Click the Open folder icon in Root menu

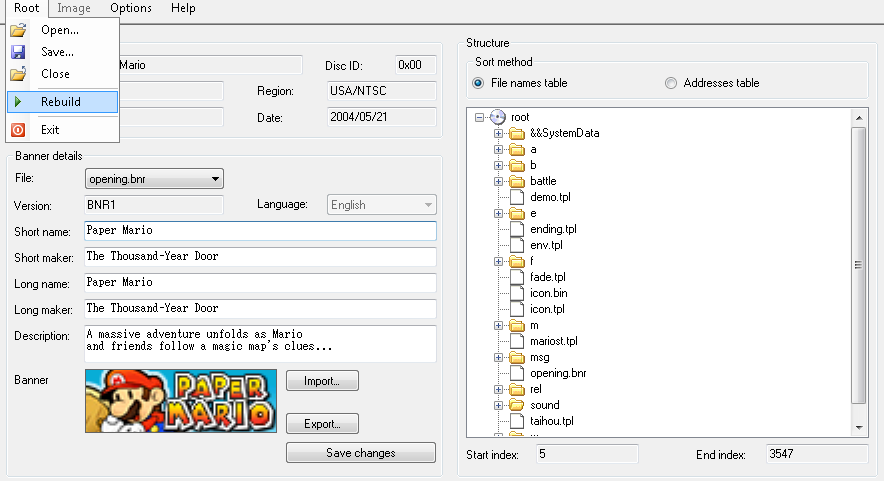pos(18,30)
